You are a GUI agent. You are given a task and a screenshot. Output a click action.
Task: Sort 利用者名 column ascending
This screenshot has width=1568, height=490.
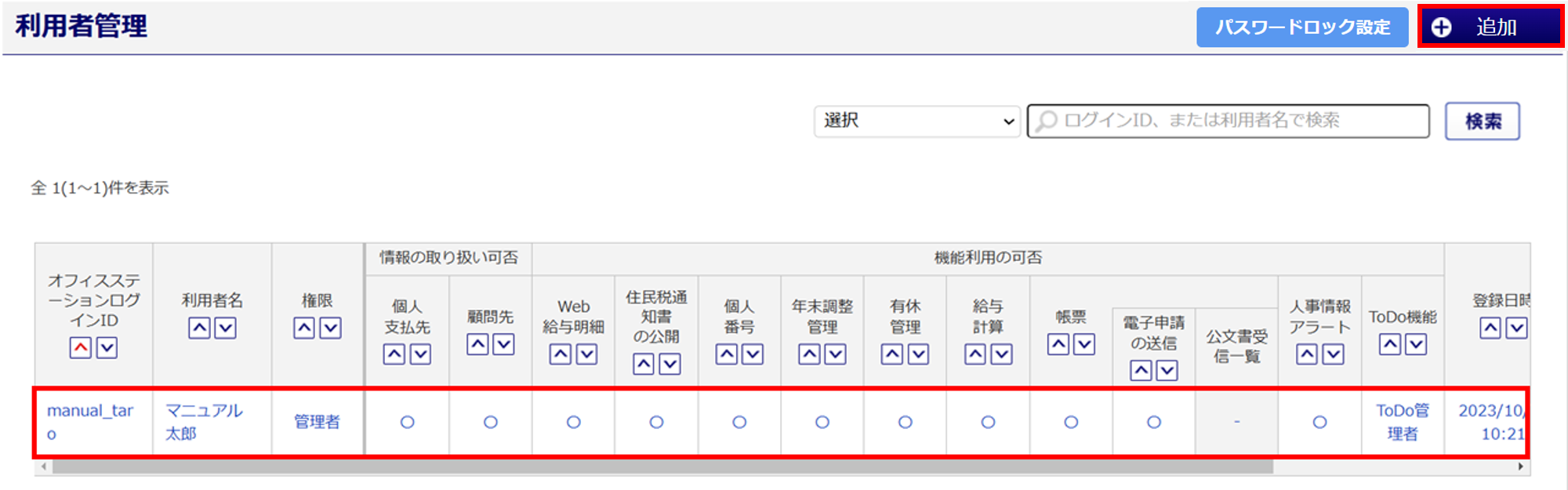coord(199,328)
